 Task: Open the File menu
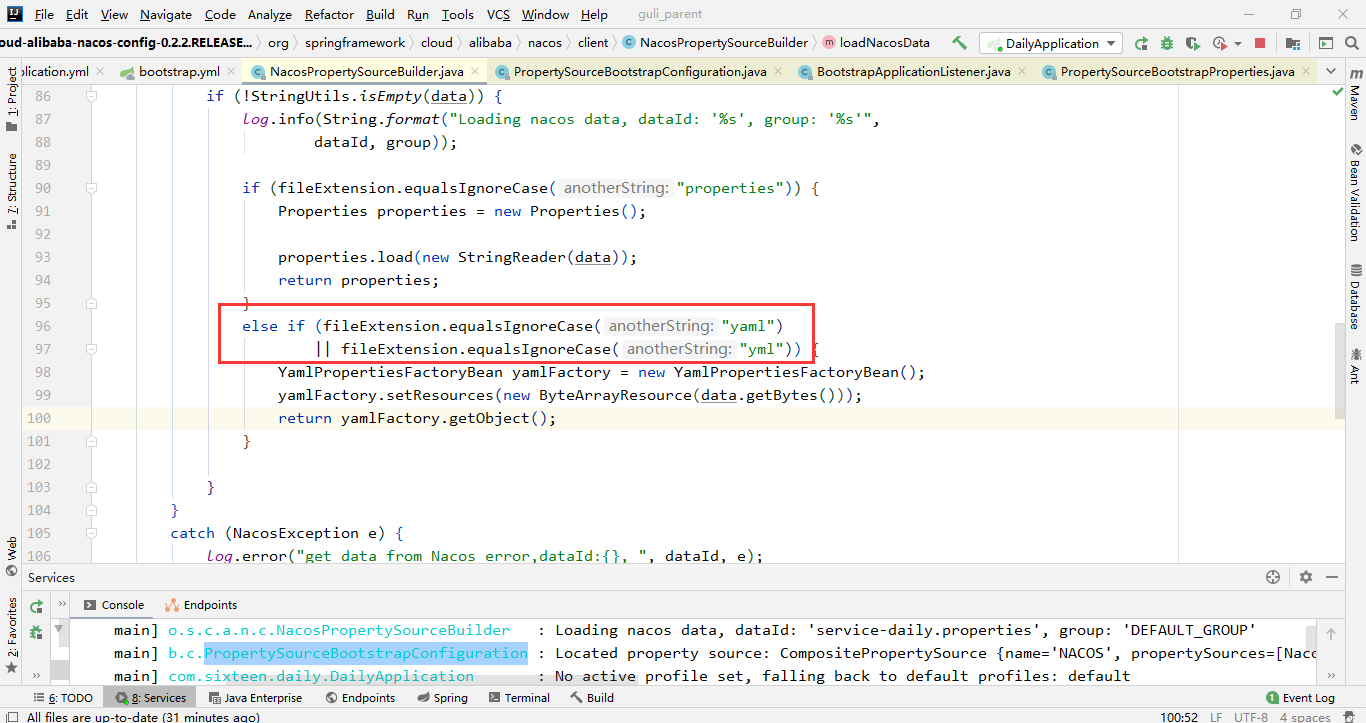[x=44, y=14]
